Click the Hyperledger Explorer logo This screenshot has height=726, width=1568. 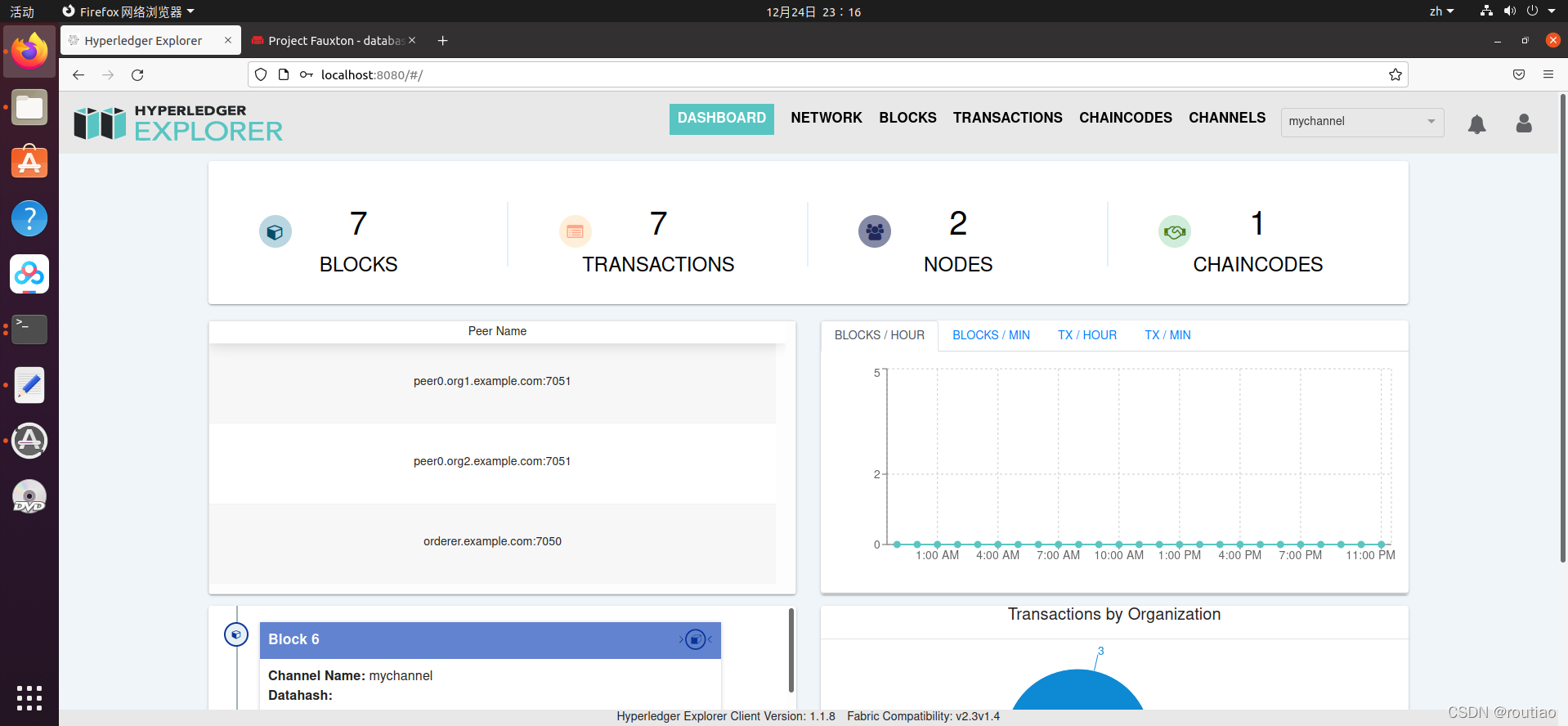tap(178, 123)
